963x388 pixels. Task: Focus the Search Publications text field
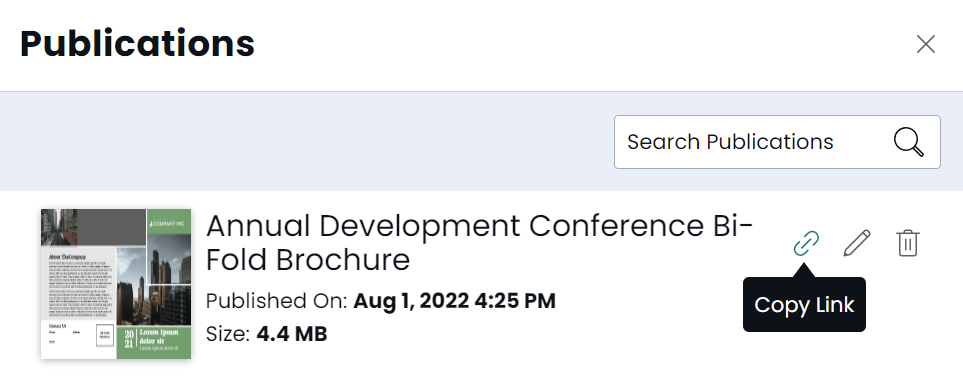777,142
